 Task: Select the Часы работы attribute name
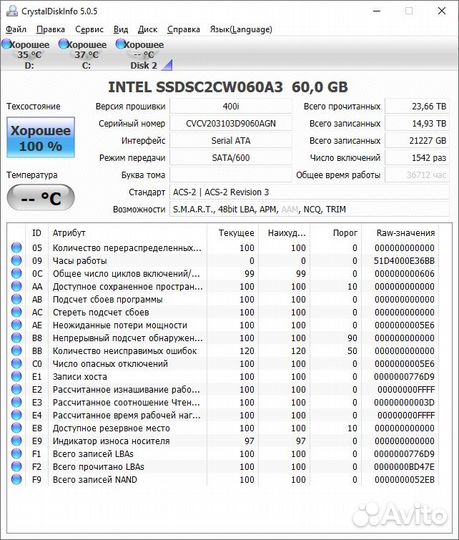point(80,261)
